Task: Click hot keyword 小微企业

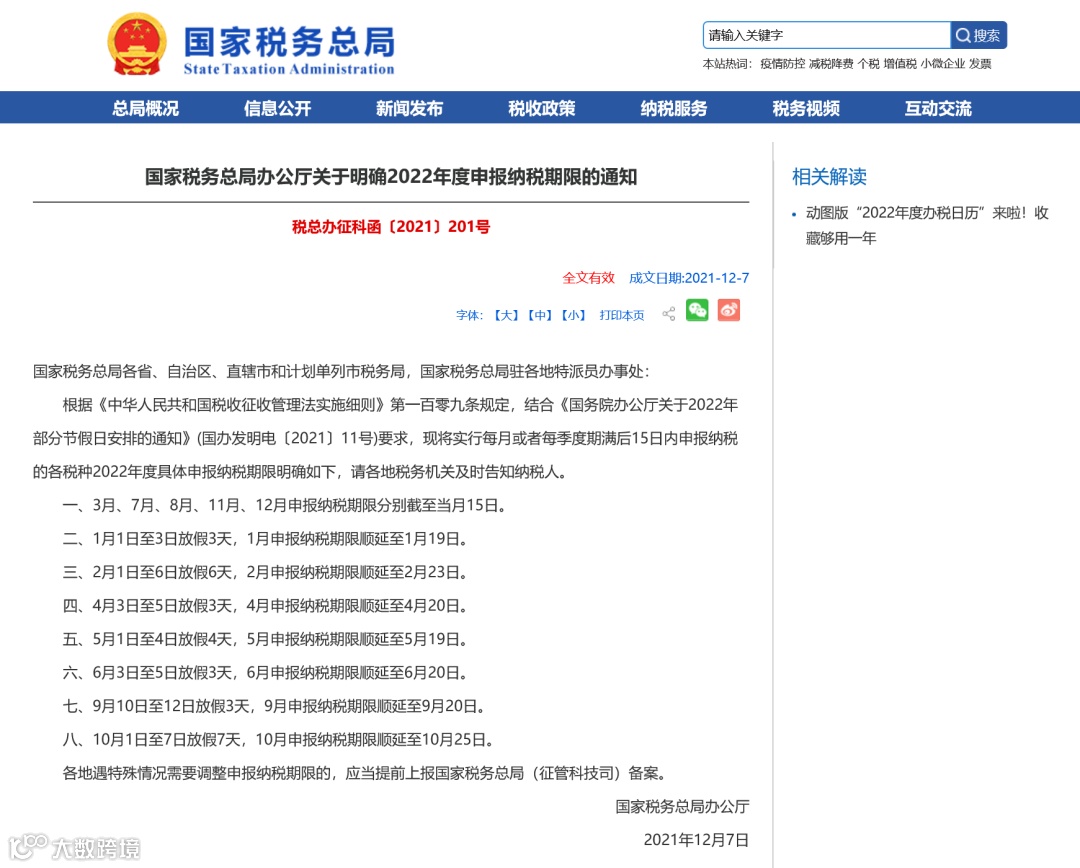Action: tap(943, 64)
